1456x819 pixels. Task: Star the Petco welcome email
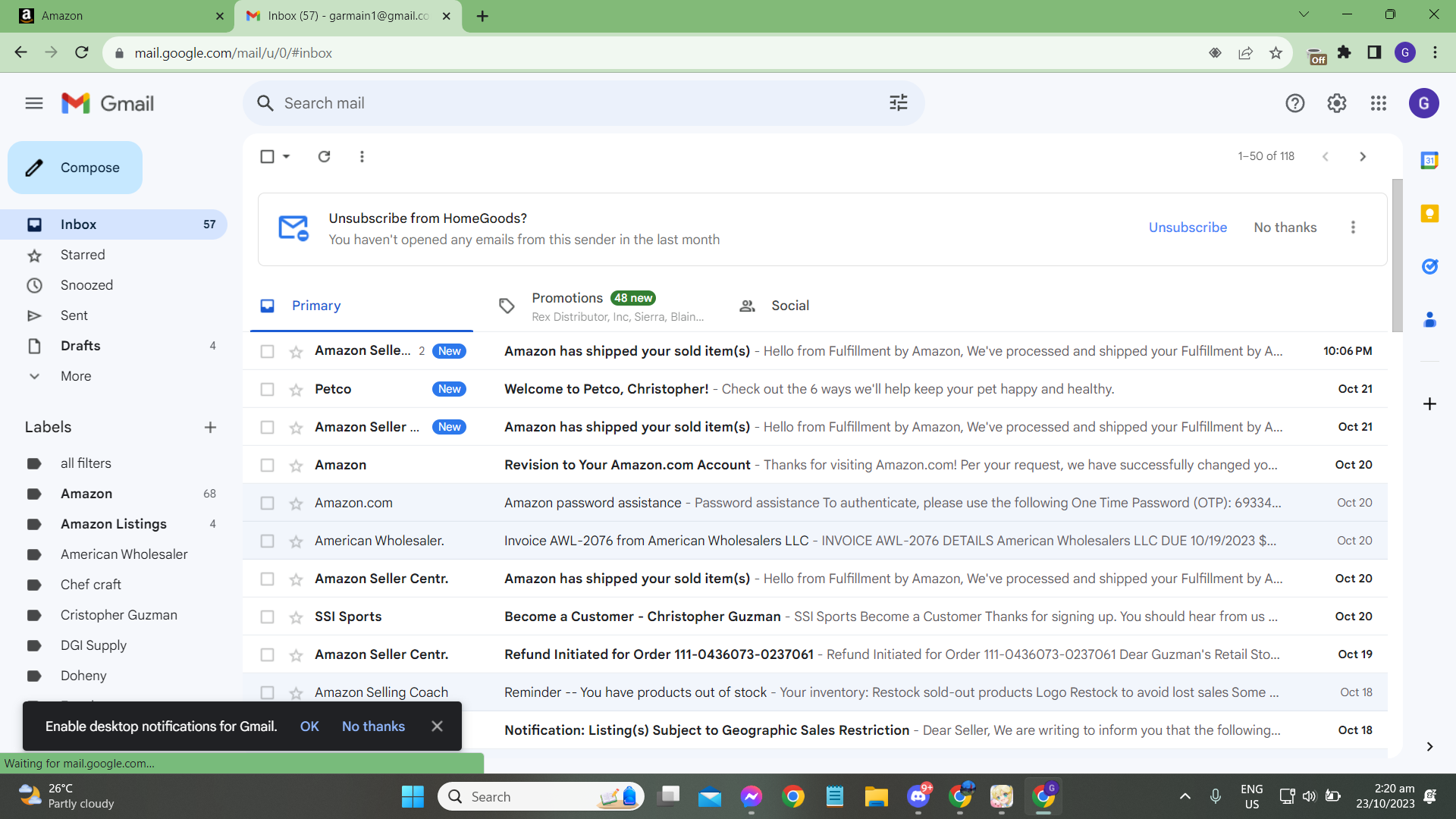[297, 390]
